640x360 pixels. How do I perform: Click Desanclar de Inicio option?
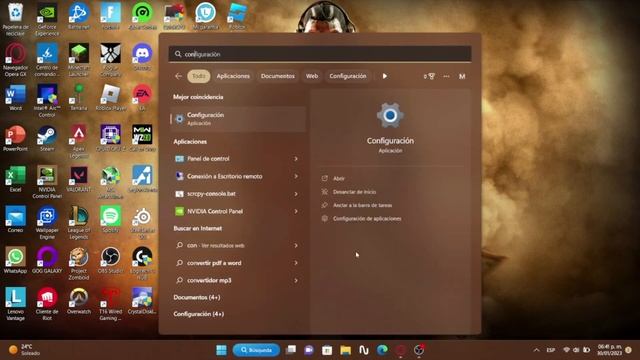(354, 192)
